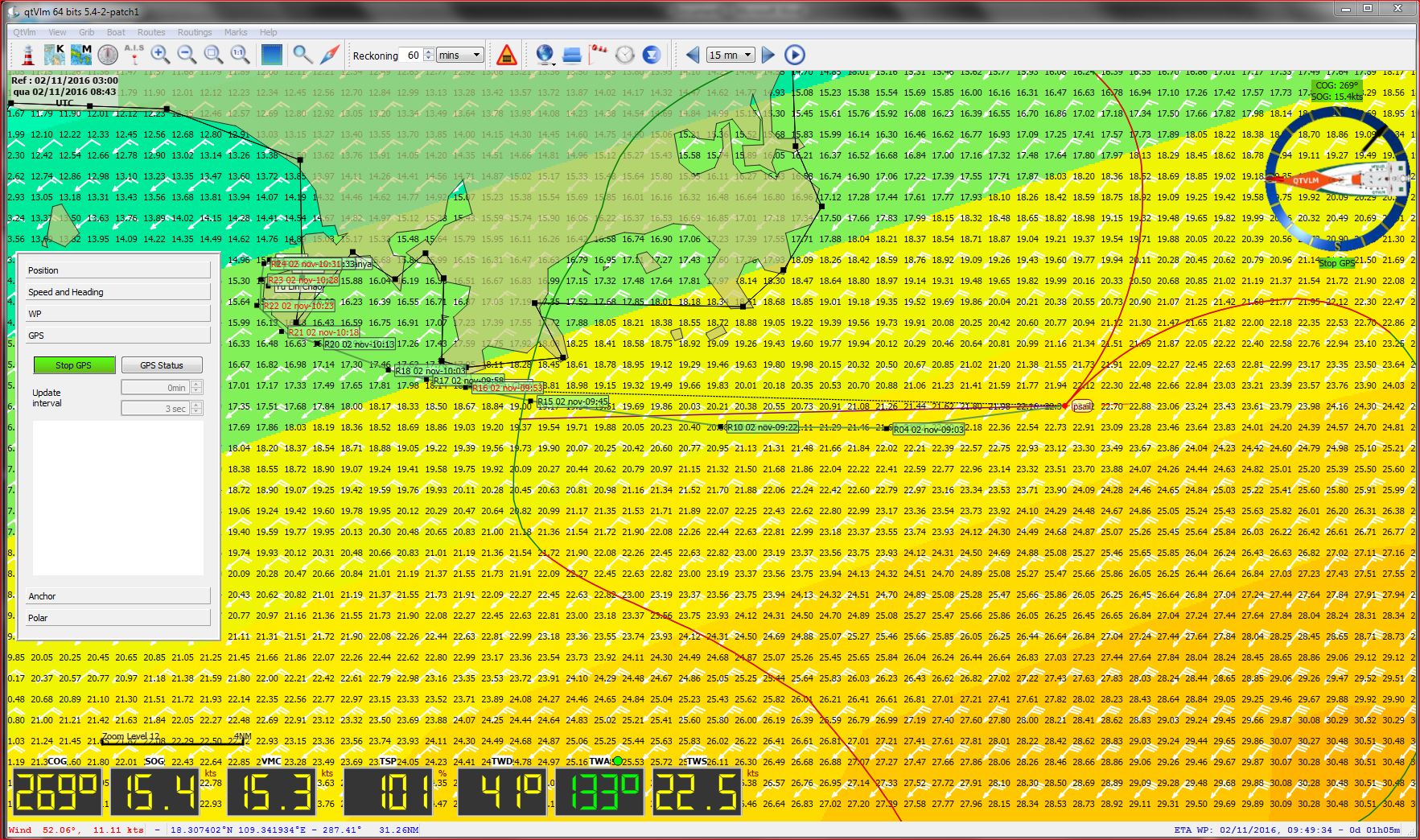Click the 0min interval stepper arrows
1420x840 pixels.
pos(196,387)
